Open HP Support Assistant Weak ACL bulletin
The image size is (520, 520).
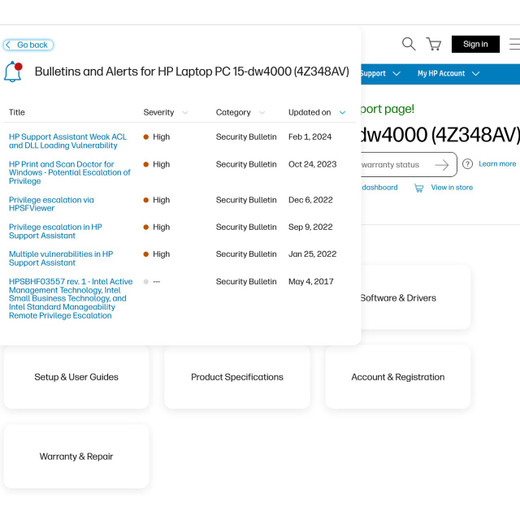(x=68, y=141)
